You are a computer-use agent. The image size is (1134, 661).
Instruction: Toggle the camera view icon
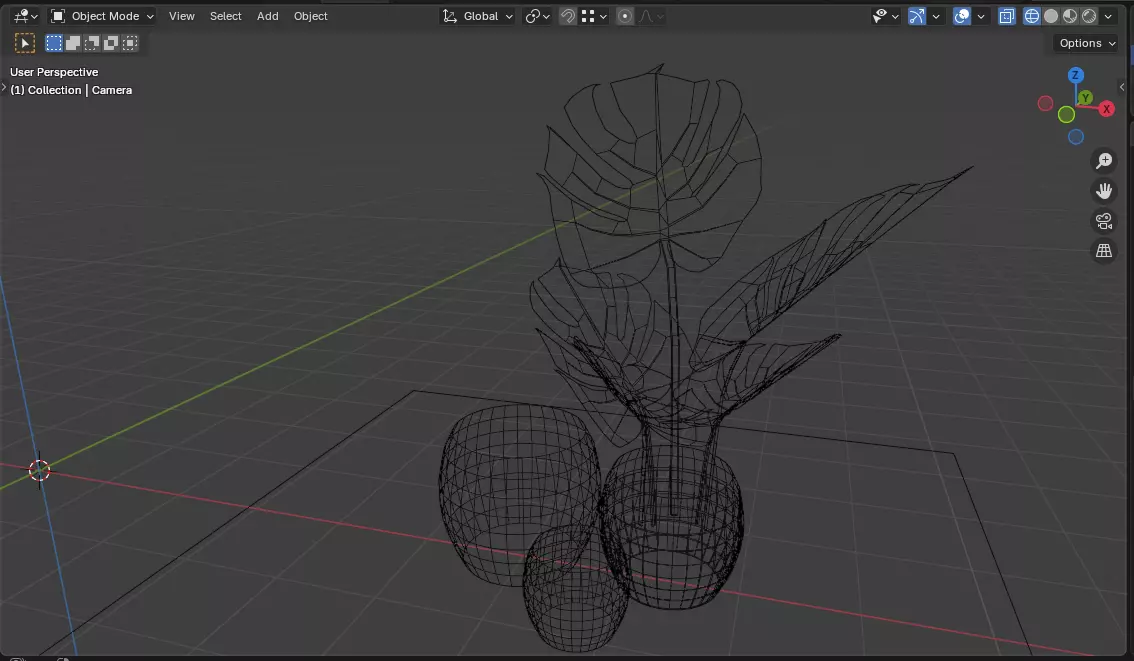pos(1104,221)
